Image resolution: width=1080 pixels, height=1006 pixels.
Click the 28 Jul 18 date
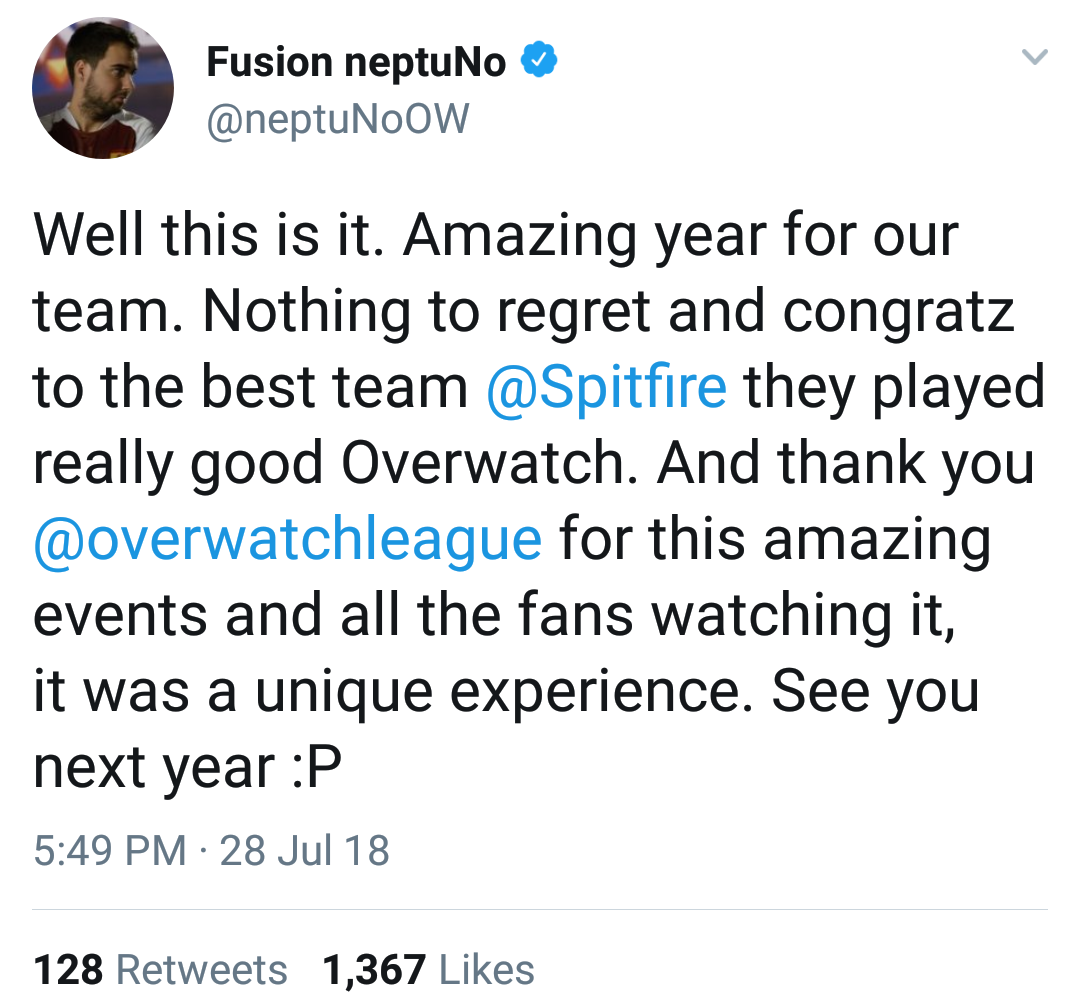[x=304, y=851]
